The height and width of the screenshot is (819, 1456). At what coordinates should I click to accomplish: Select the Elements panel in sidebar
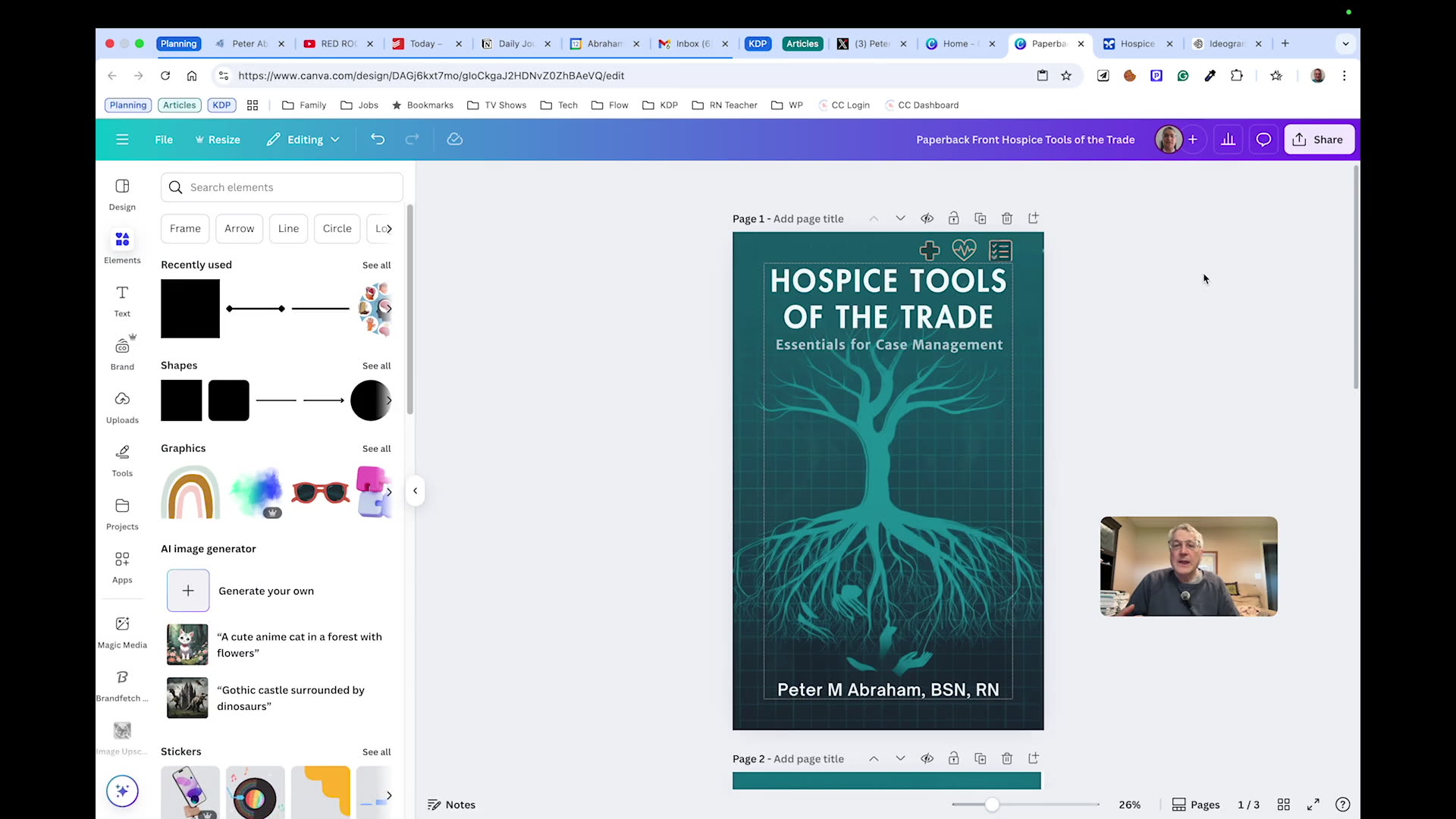point(122,246)
